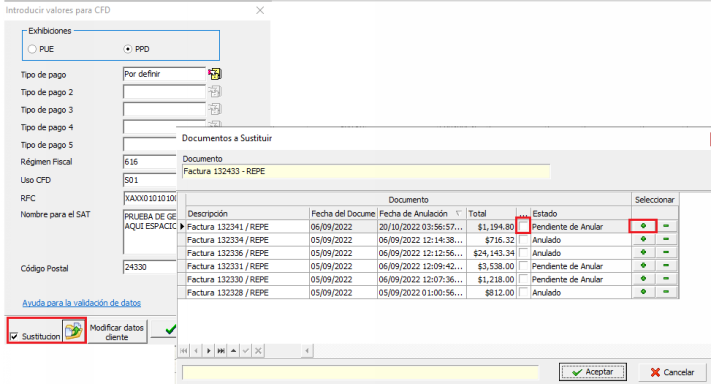This screenshot has width=712, height=385.
Task: Remove Factura 132336 with minus button
Action: pyautogui.click(x=666, y=252)
